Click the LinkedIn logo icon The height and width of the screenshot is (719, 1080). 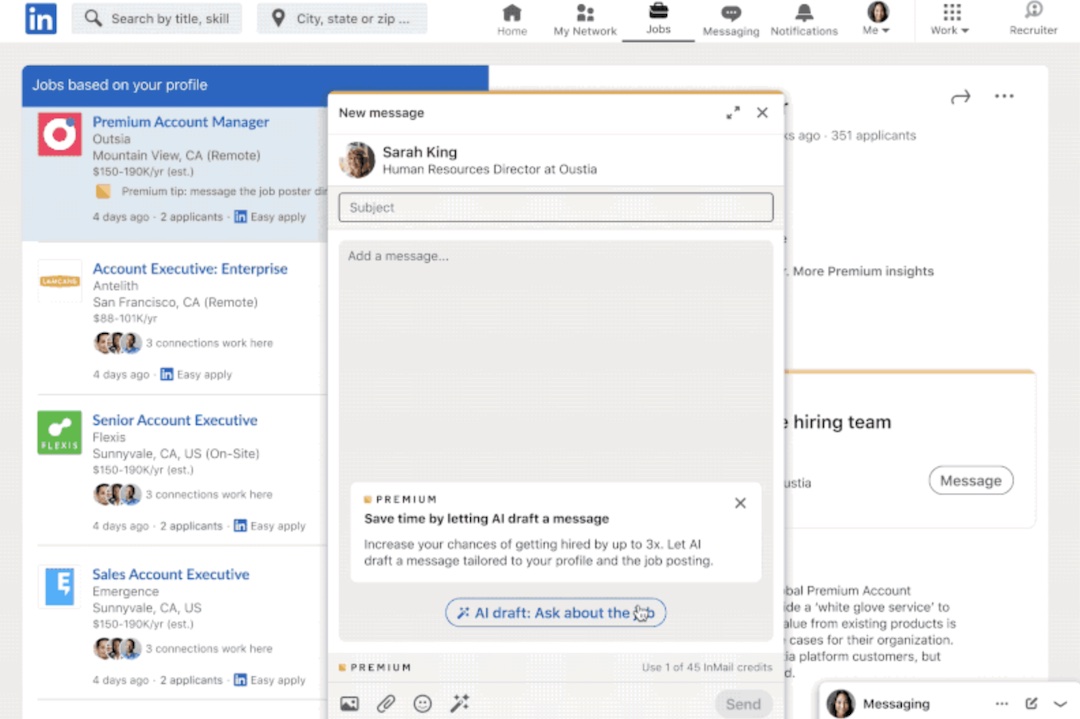(x=41, y=19)
